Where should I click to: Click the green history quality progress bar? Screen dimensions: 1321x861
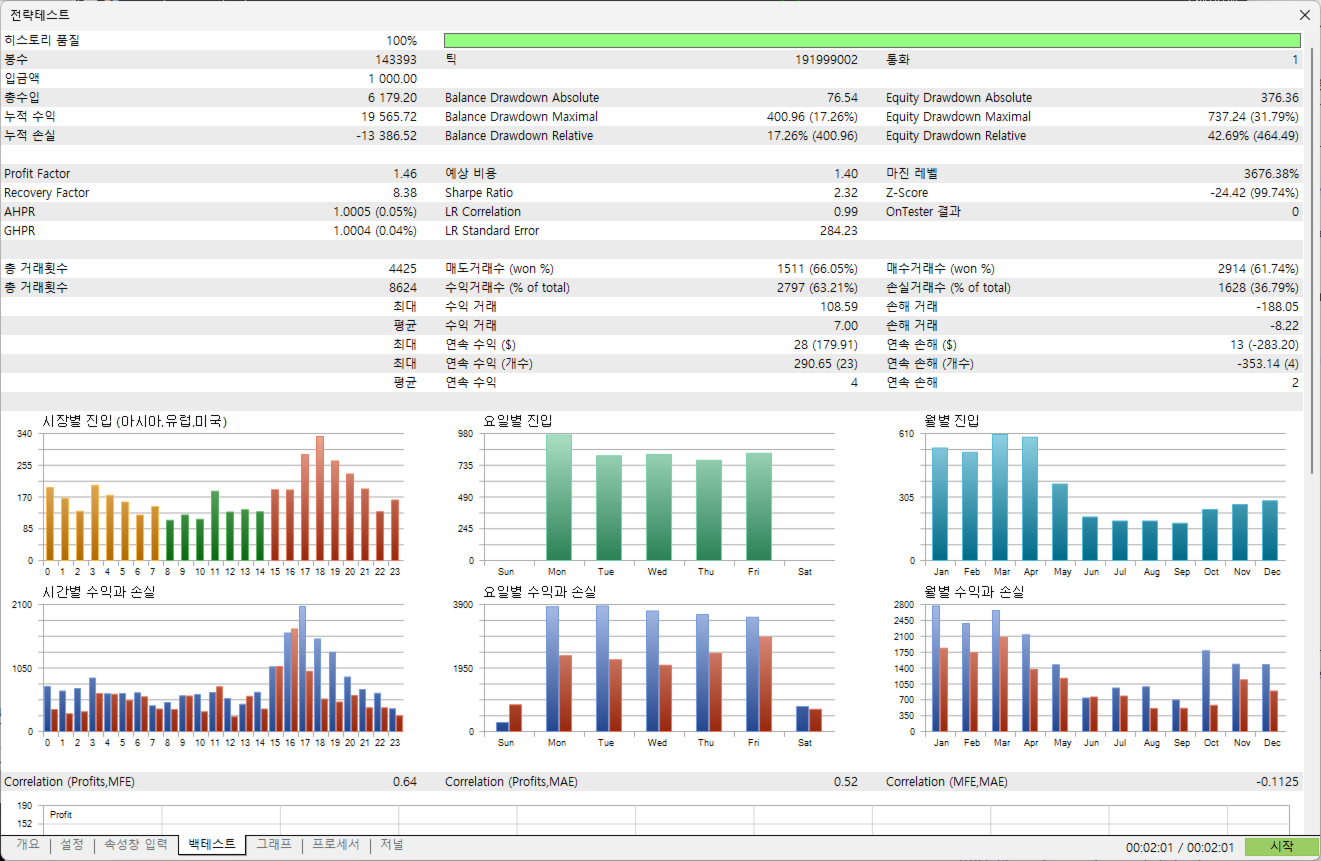[872, 41]
